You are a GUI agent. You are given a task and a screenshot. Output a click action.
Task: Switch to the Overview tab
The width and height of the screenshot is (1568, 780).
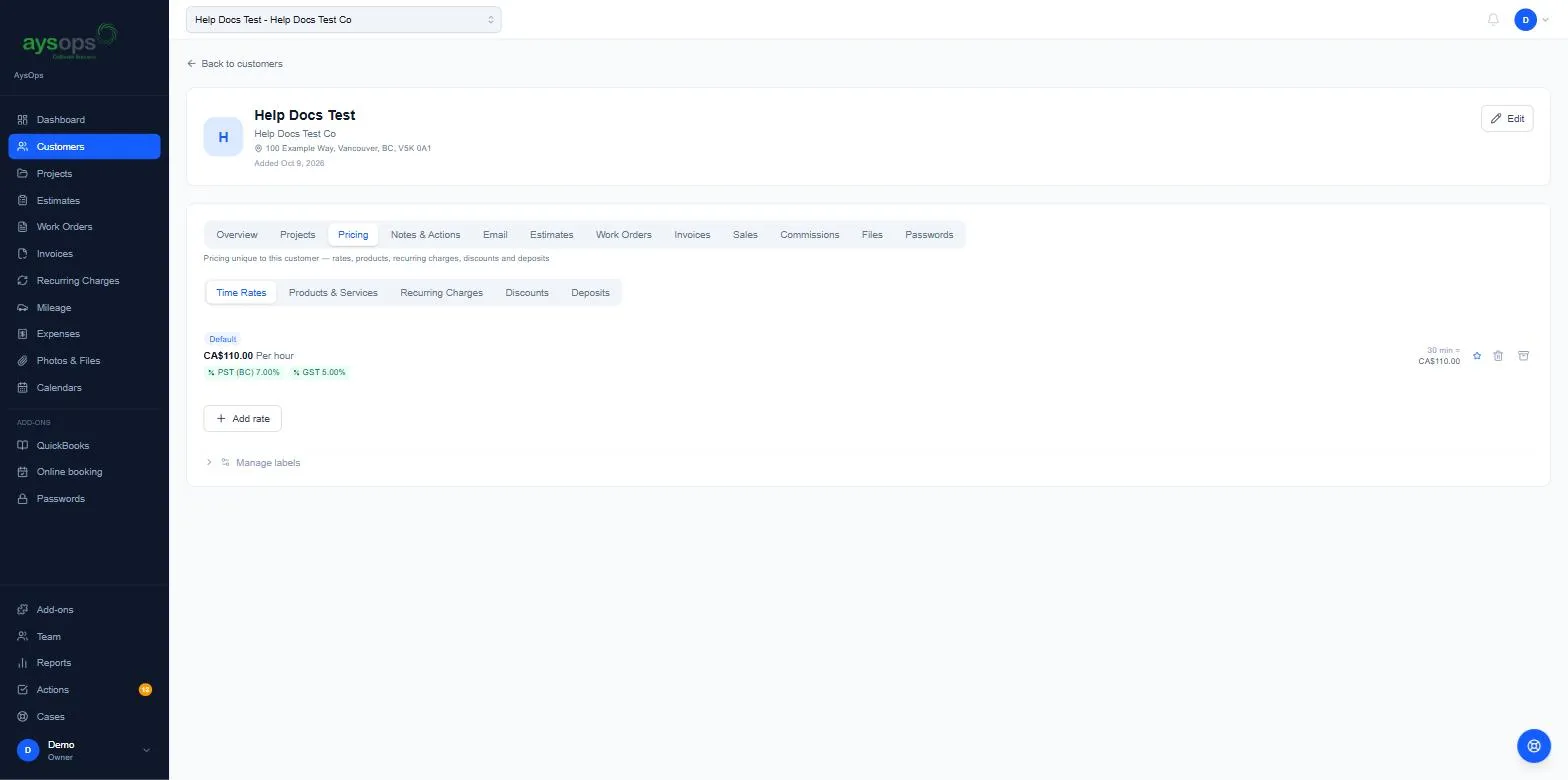point(237,235)
